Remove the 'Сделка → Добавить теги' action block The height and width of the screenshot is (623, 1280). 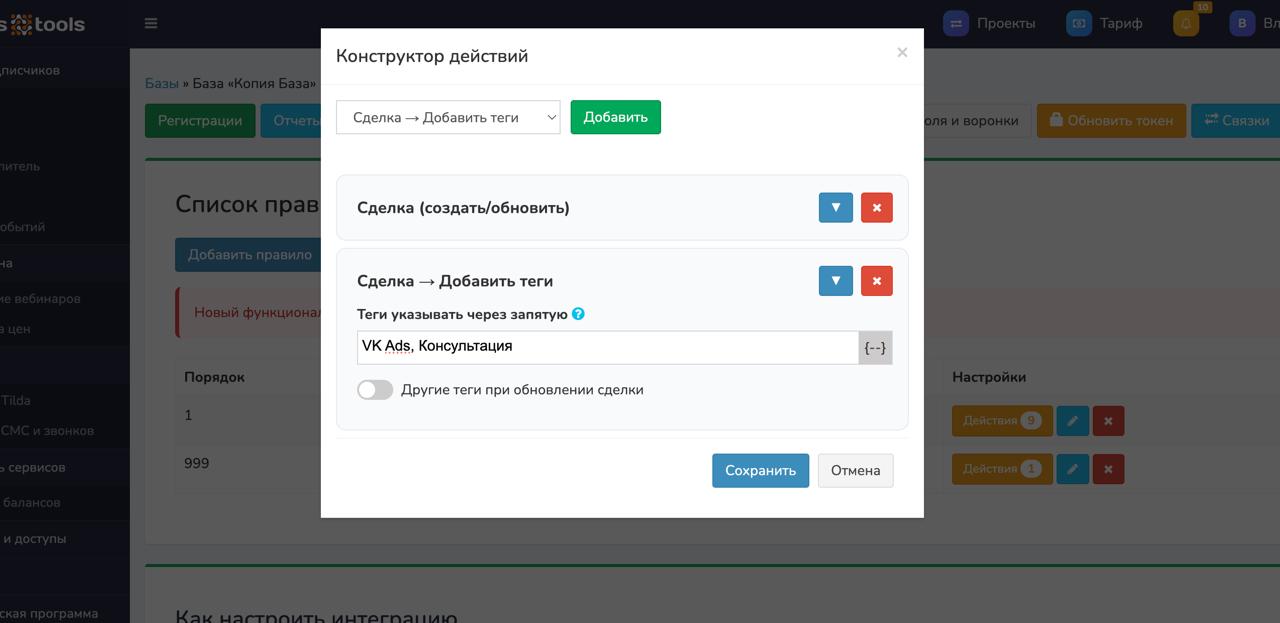pyautogui.click(x=876, y=281)
